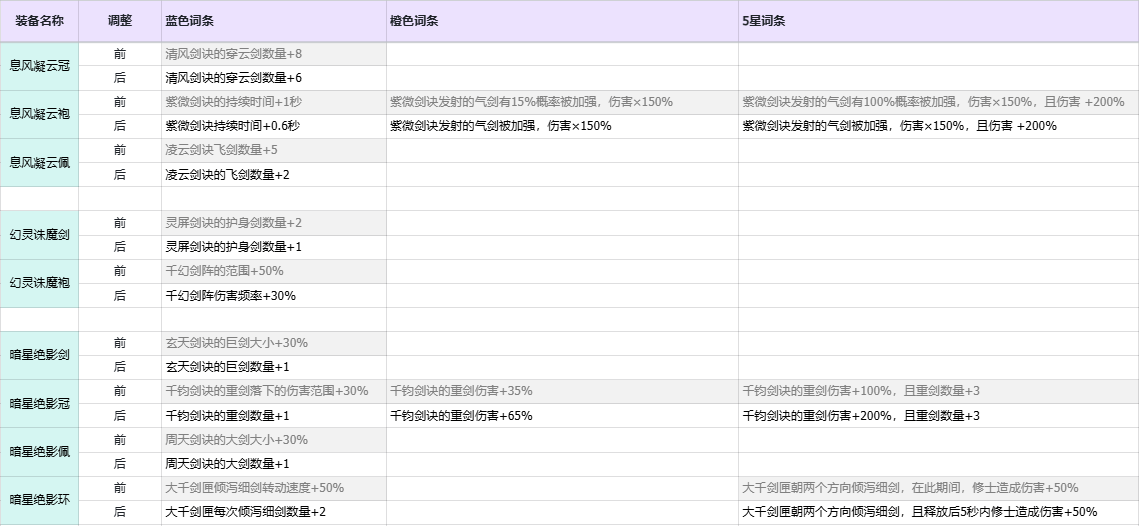Click the cell 大千剑匣每次倾泻细剑数量+2
The width and height of the screenshot is (1139, 526).
273,512
